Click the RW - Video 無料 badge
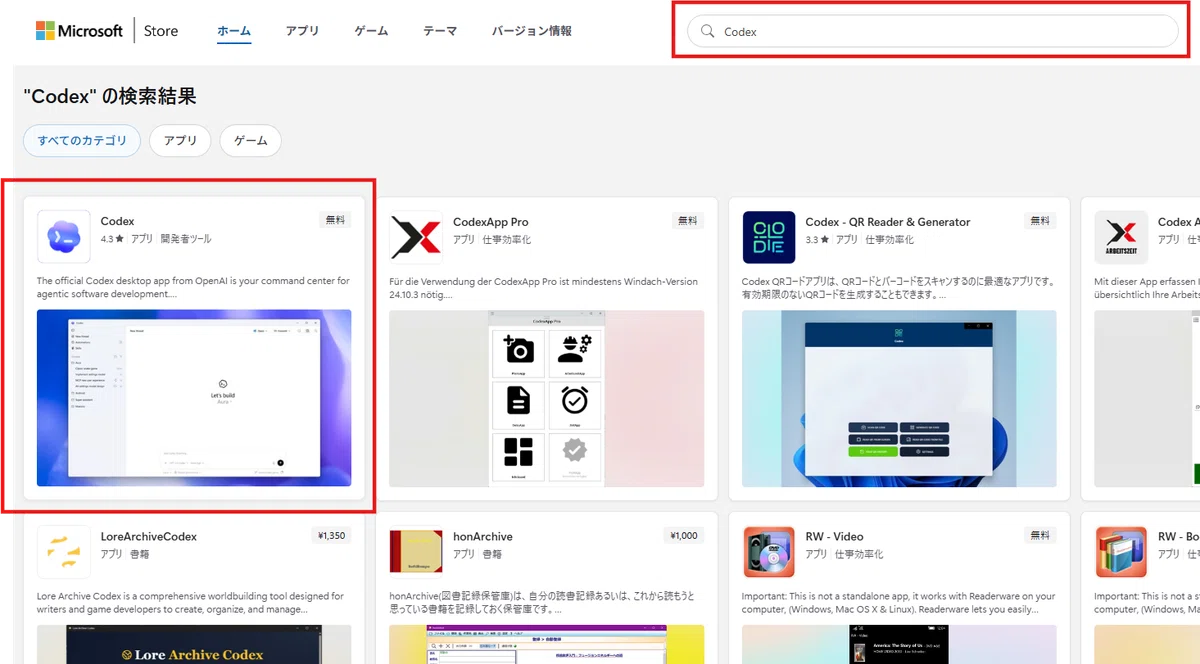This screenshot has width=1200, height=664. (1040, 535)
